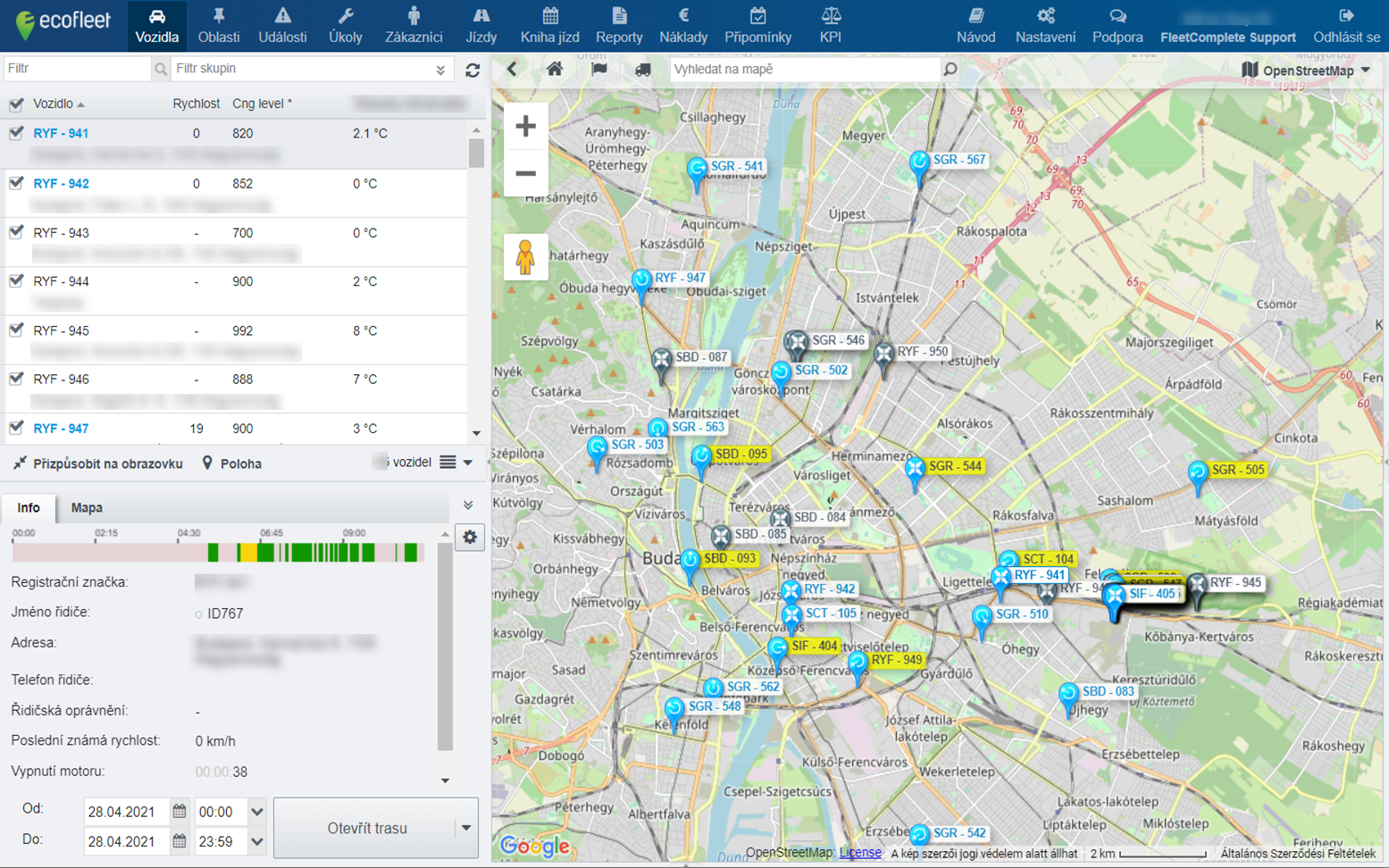Screen dimensions: 1389x868
Task: Sort by Vozidlo column header
Action: click(59, 104)
